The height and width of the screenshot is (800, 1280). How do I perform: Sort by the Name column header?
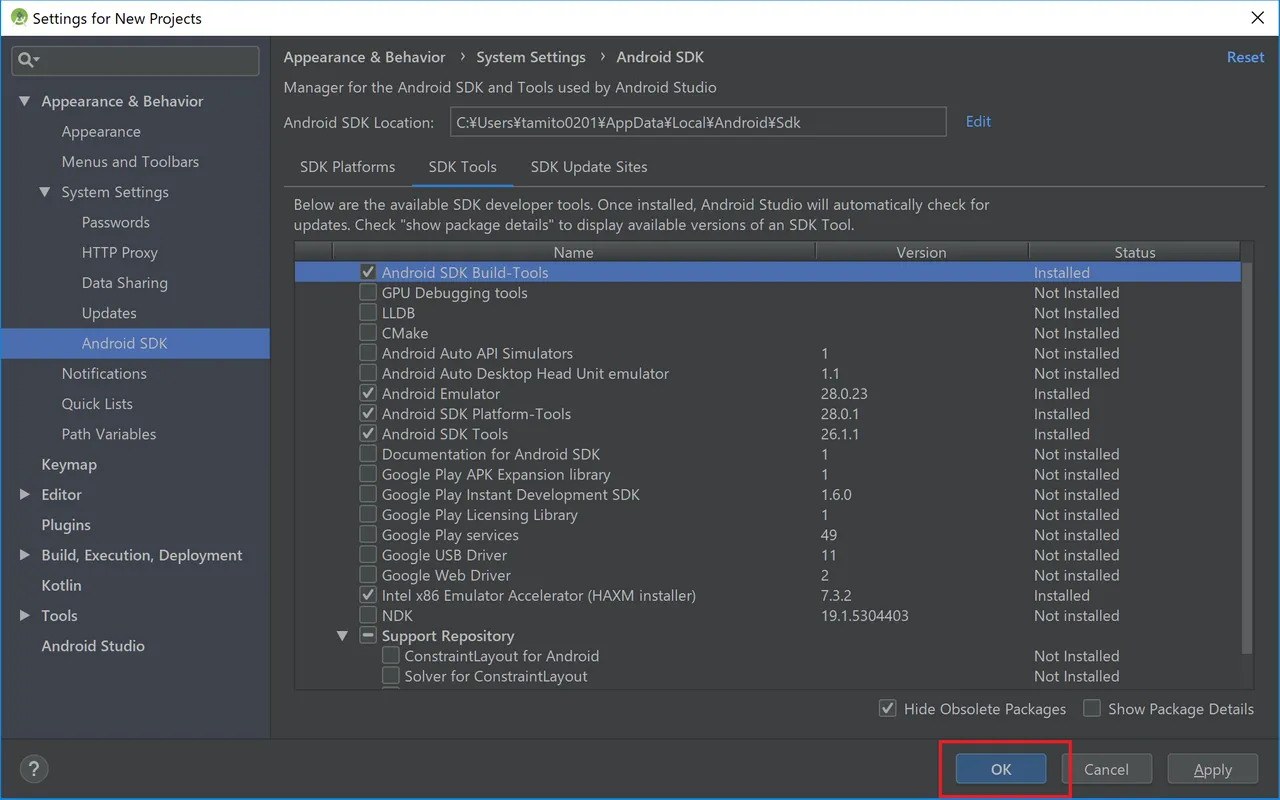coord(574,252)
